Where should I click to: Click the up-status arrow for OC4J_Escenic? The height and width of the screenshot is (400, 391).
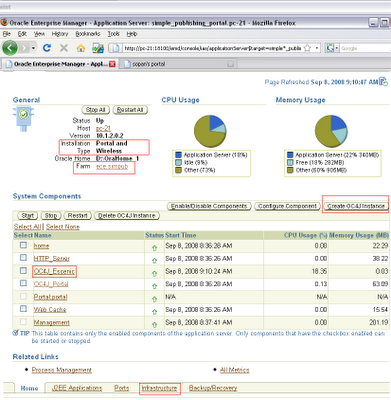[154, 273]
